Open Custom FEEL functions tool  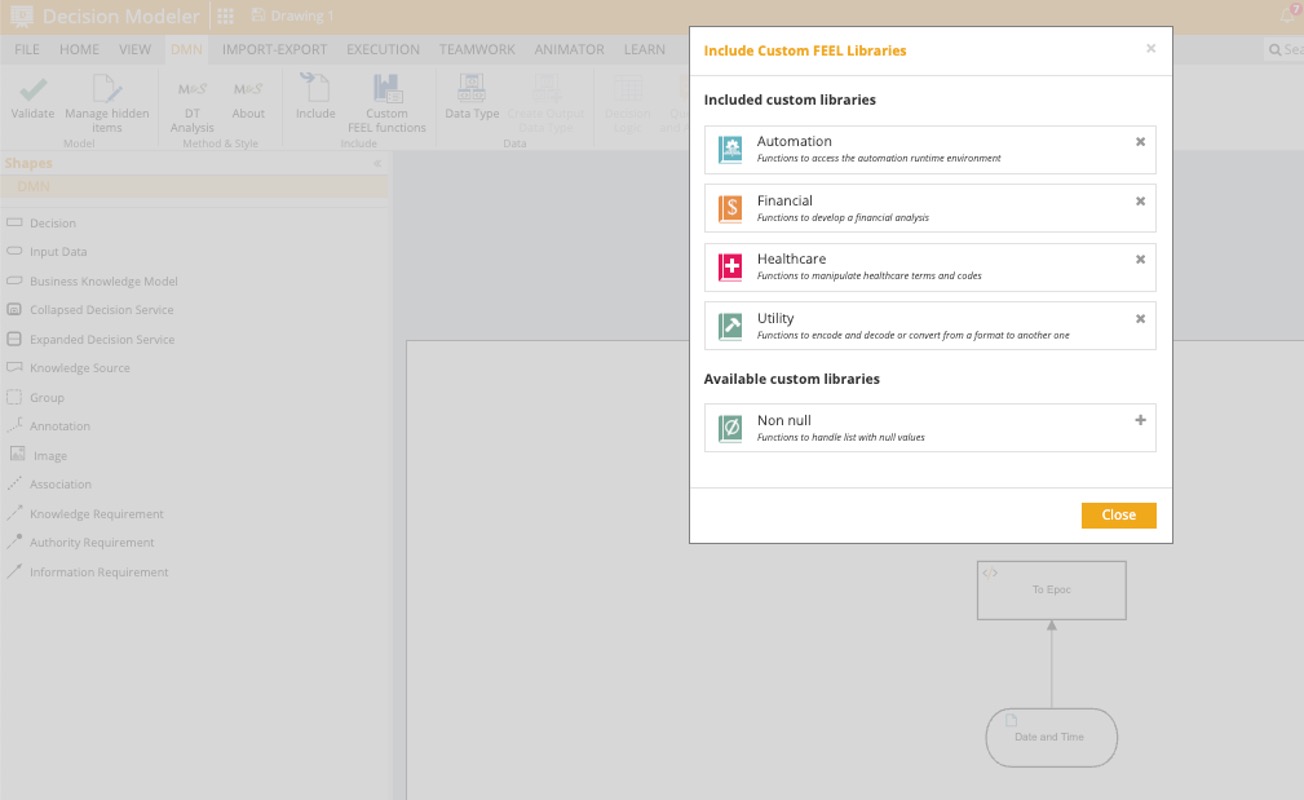tap(387, 90)
